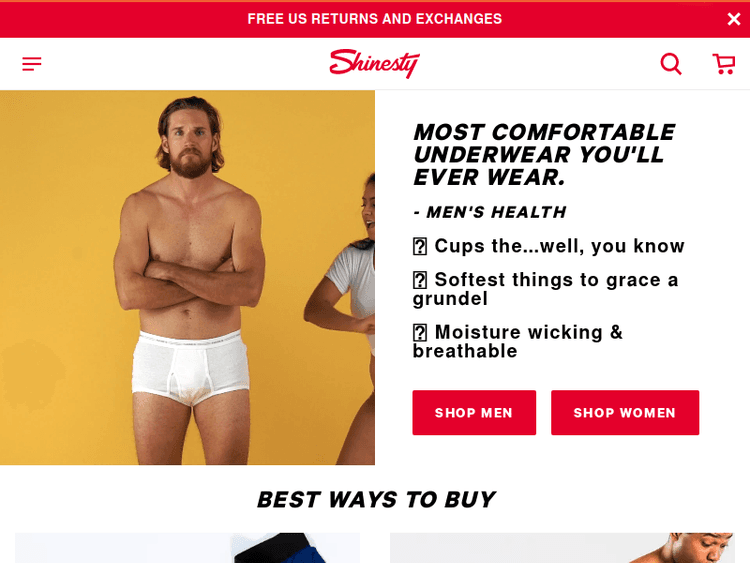The height and width of the screenshot is (563, 750).
Task: Open the search magnifier icon
Action: 671,64
